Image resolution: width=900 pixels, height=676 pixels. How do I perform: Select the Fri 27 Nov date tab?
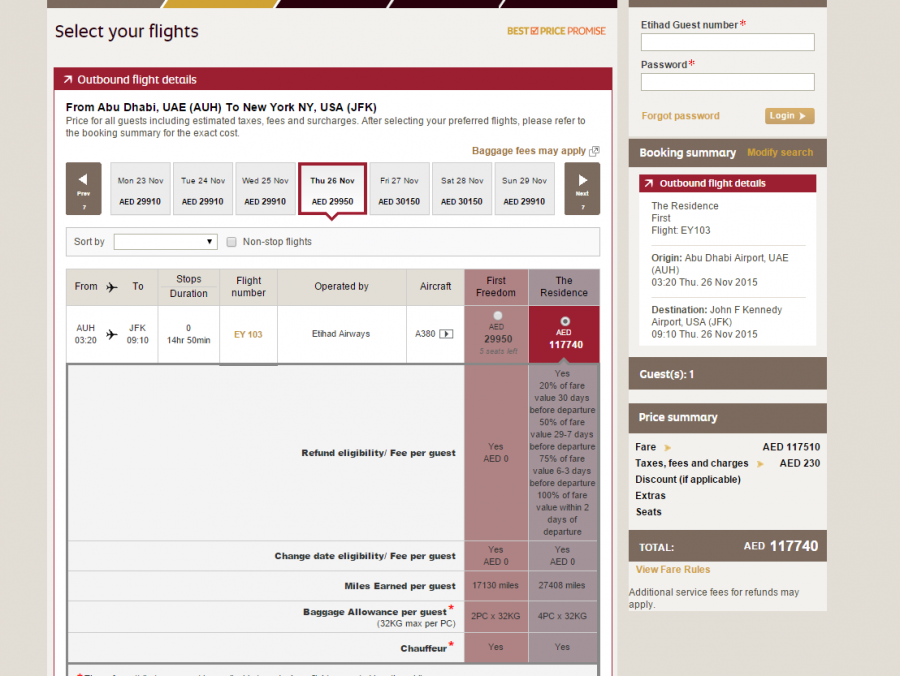399,189
